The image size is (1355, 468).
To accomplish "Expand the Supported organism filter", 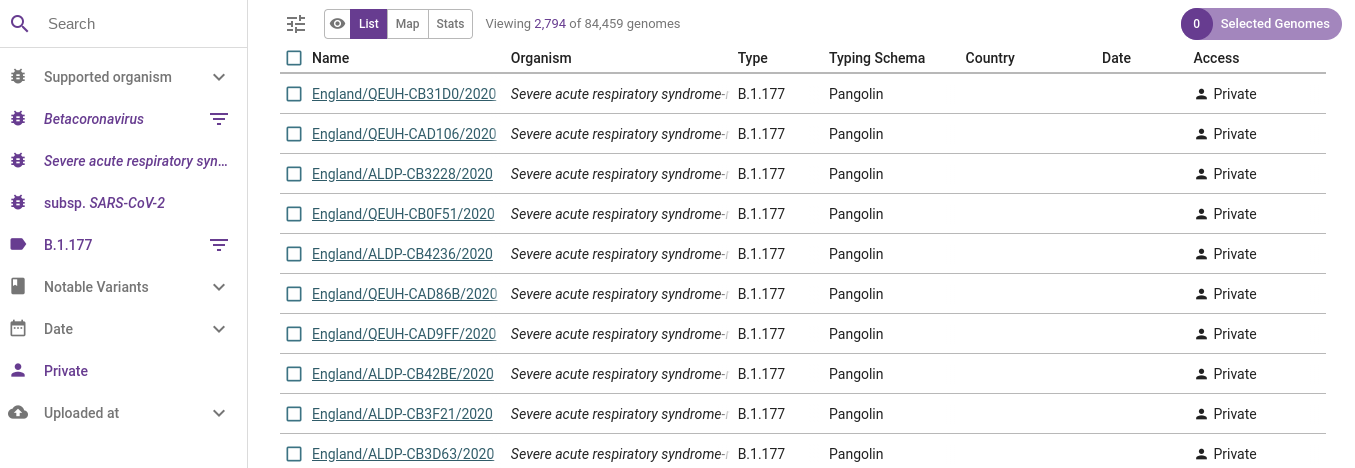I will tap(219, 77).
